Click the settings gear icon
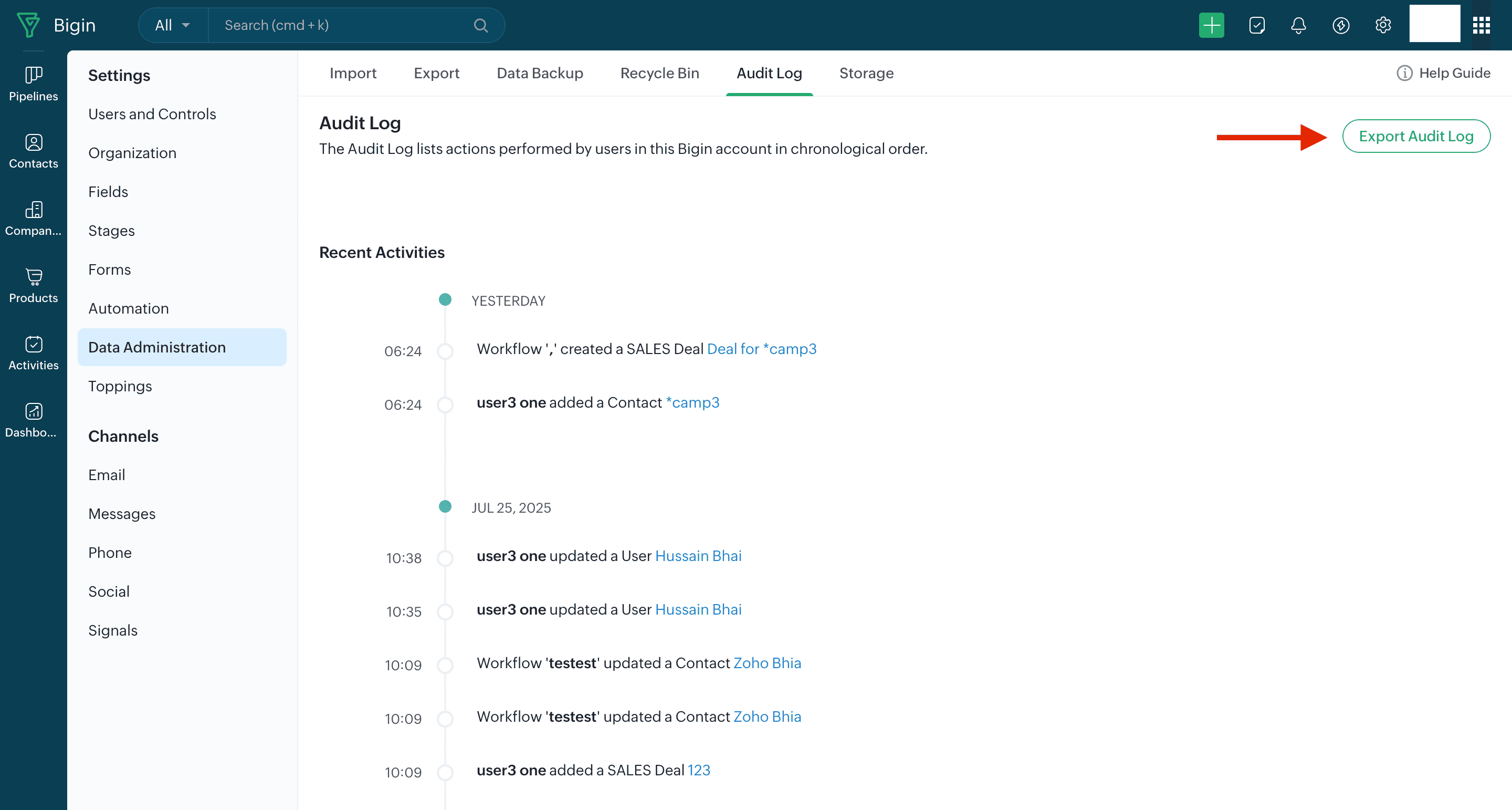The height and width of the screenshot is (810, 1512). [x=1383, y=25]
